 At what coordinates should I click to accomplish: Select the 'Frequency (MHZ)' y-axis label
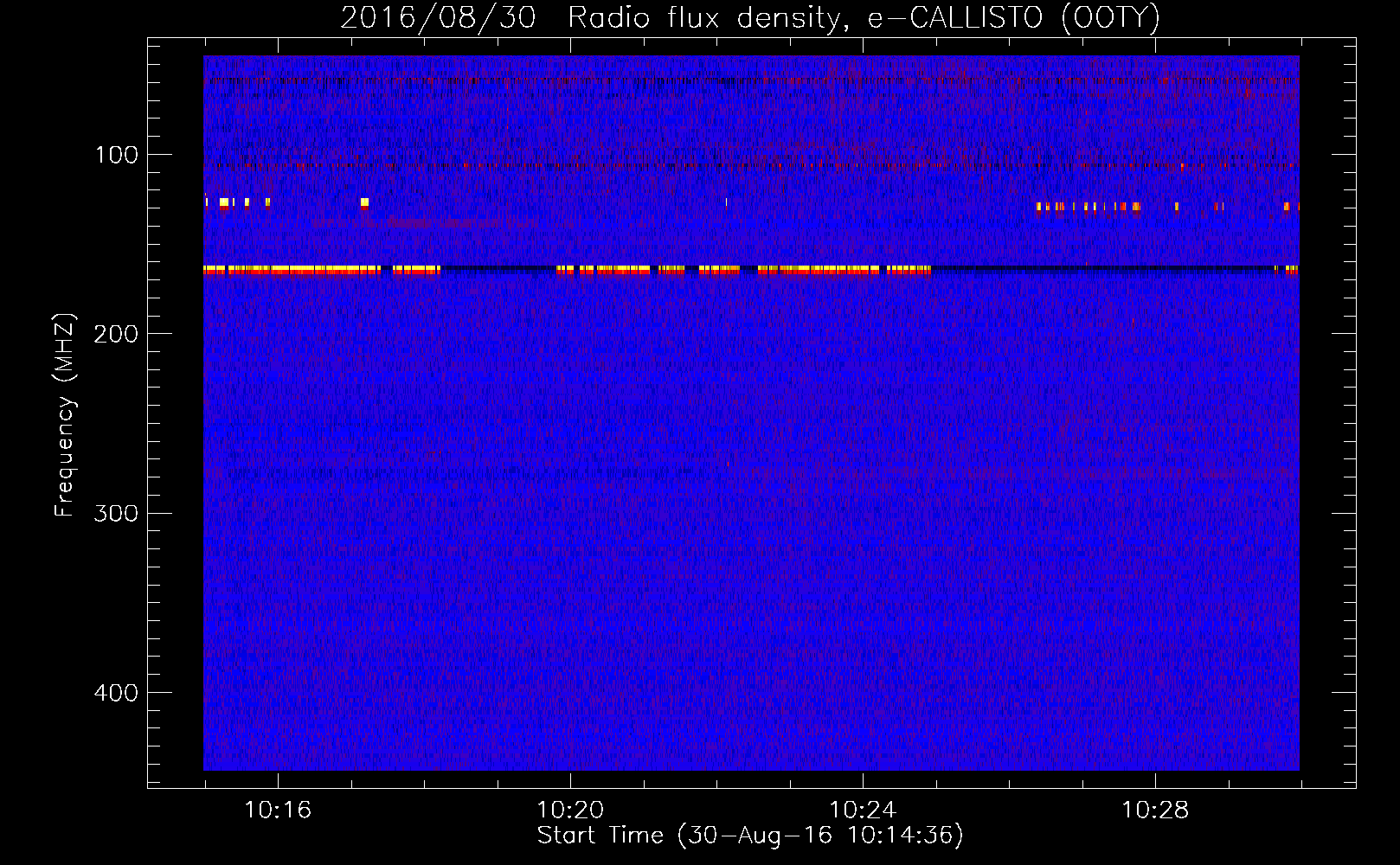pos(65,414)
